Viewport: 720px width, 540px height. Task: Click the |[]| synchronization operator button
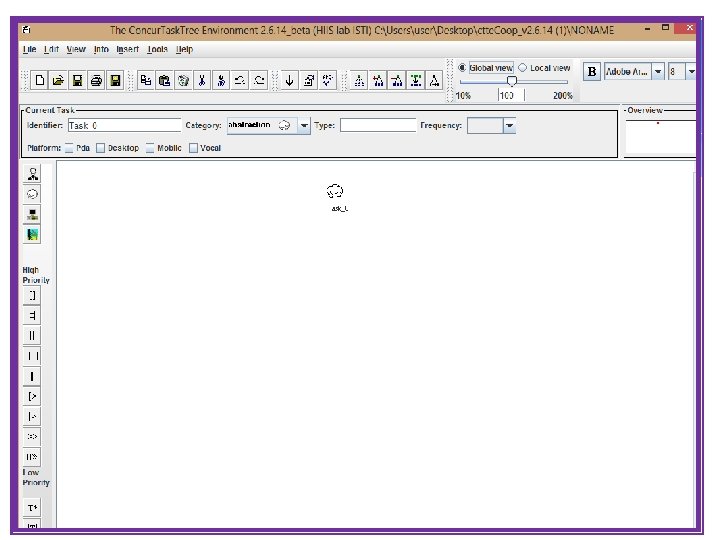click(32, 356)
